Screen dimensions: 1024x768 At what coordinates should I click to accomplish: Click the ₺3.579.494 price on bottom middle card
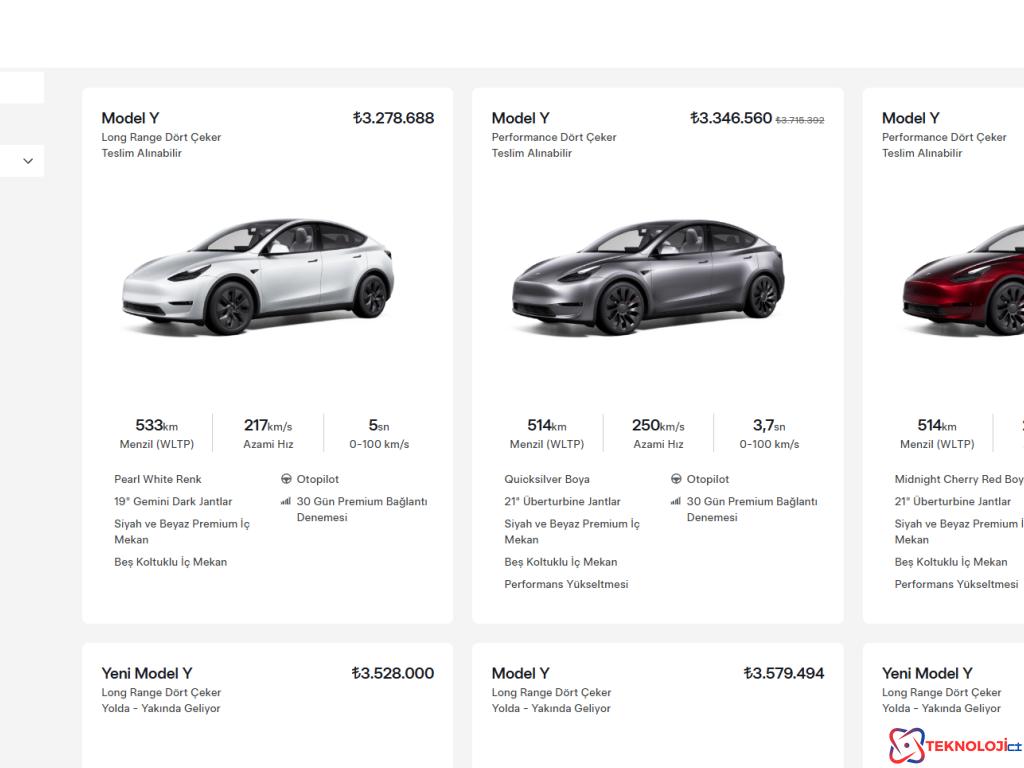tap(783, 673)
